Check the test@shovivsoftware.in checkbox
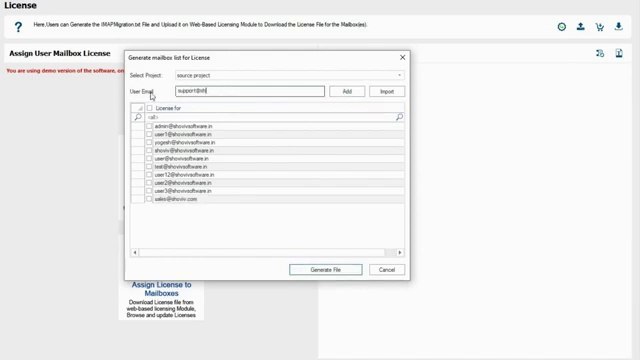Viewport: 640px width, 360px height. 149,167
